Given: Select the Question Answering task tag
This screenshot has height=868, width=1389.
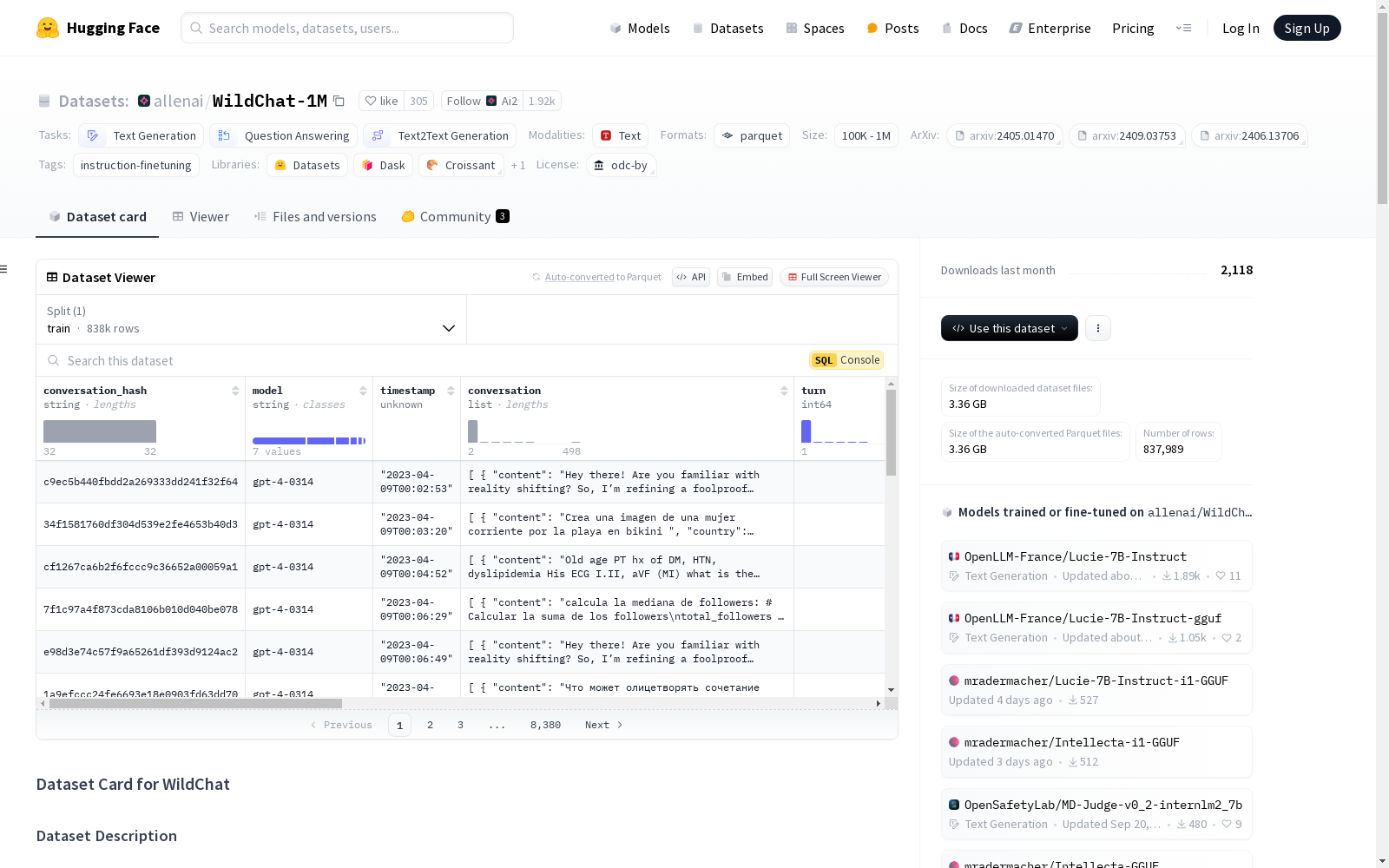Looking at the screenshot, I should [283, 135].
